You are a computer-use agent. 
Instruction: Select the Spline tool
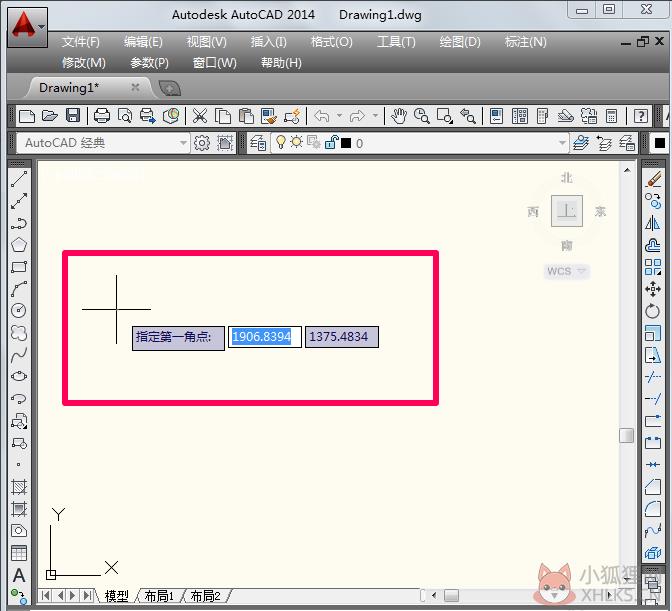(19, 355)
